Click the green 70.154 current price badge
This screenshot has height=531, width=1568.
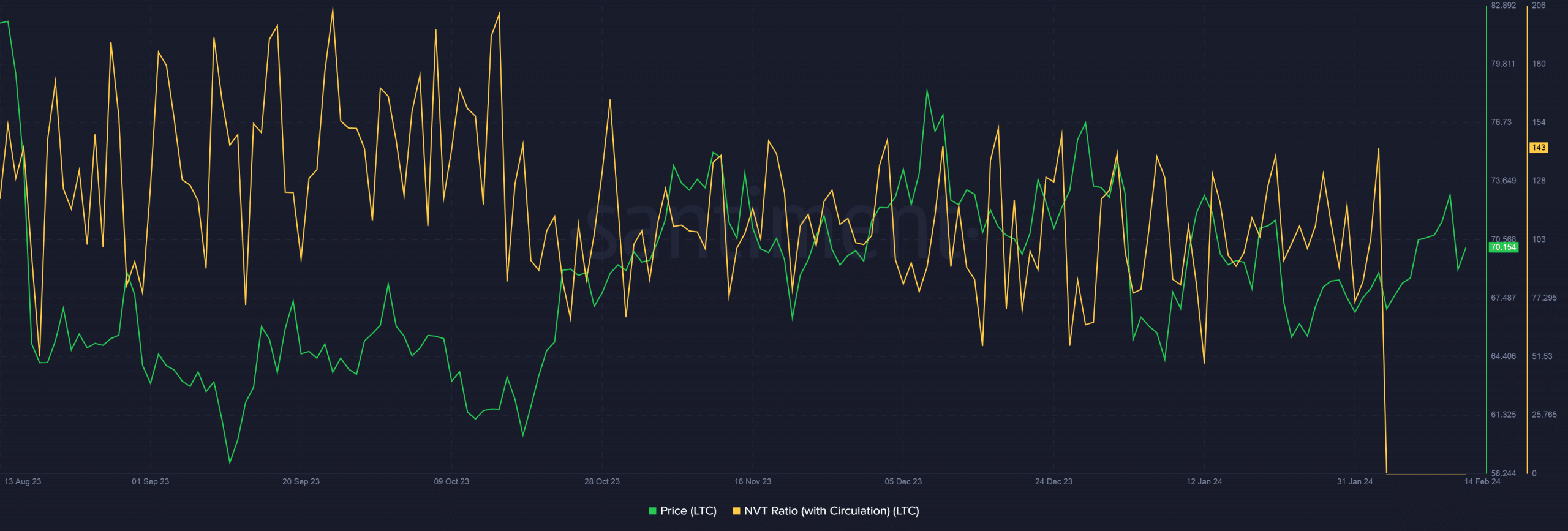click(x=1503, y=247)
